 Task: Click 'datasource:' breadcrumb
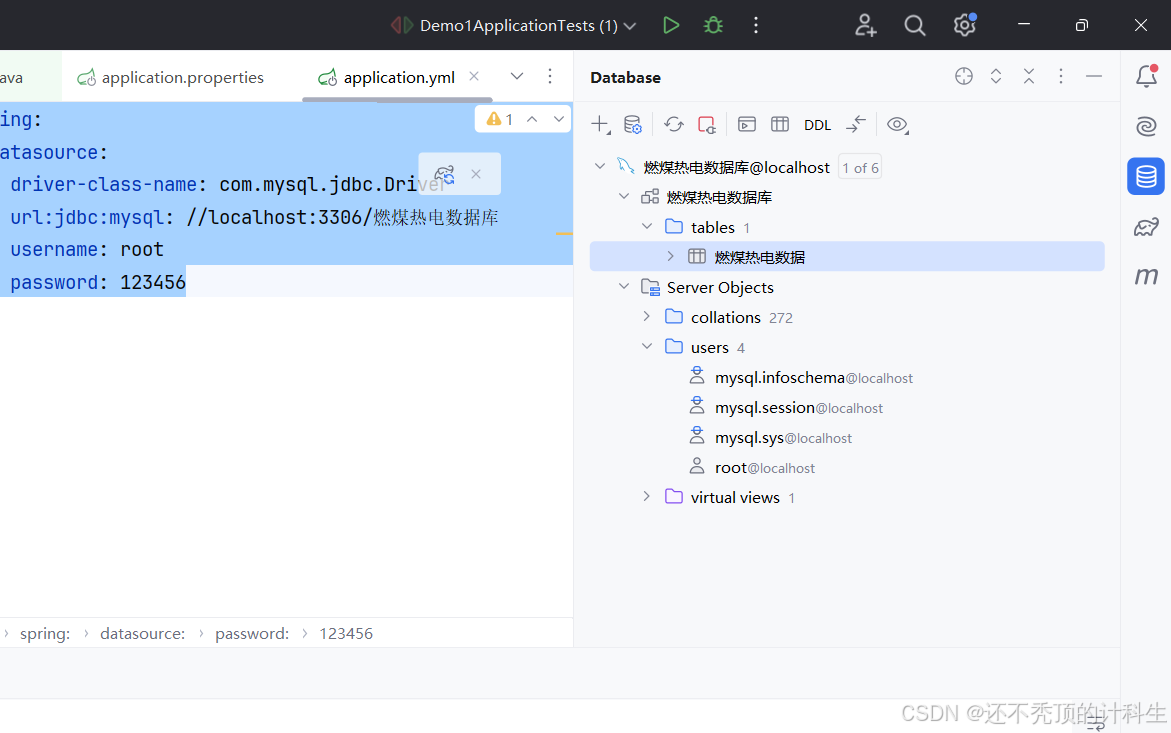[143, 634]
